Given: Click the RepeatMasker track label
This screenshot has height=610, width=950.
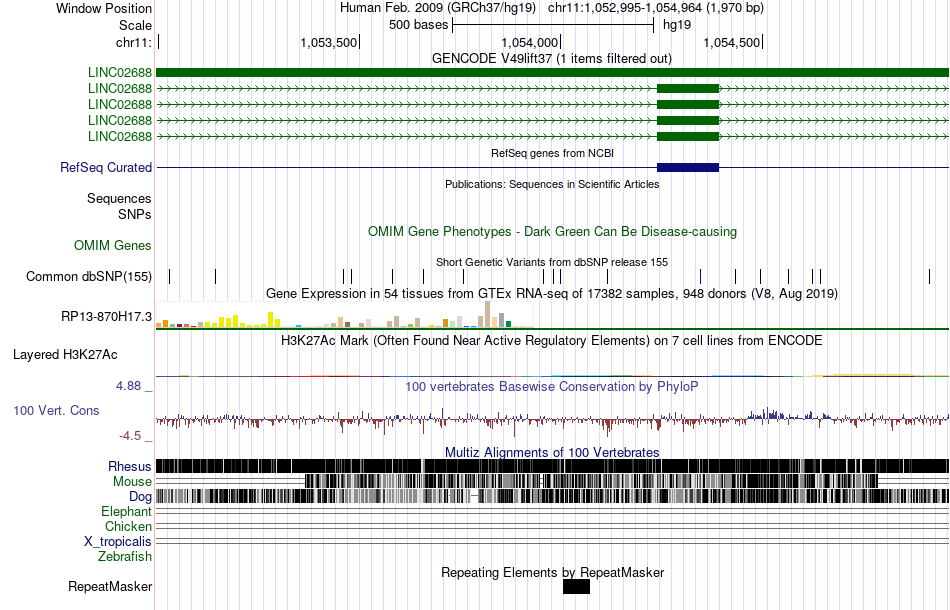Looking at the screenshot, I should tap(110, 586).
